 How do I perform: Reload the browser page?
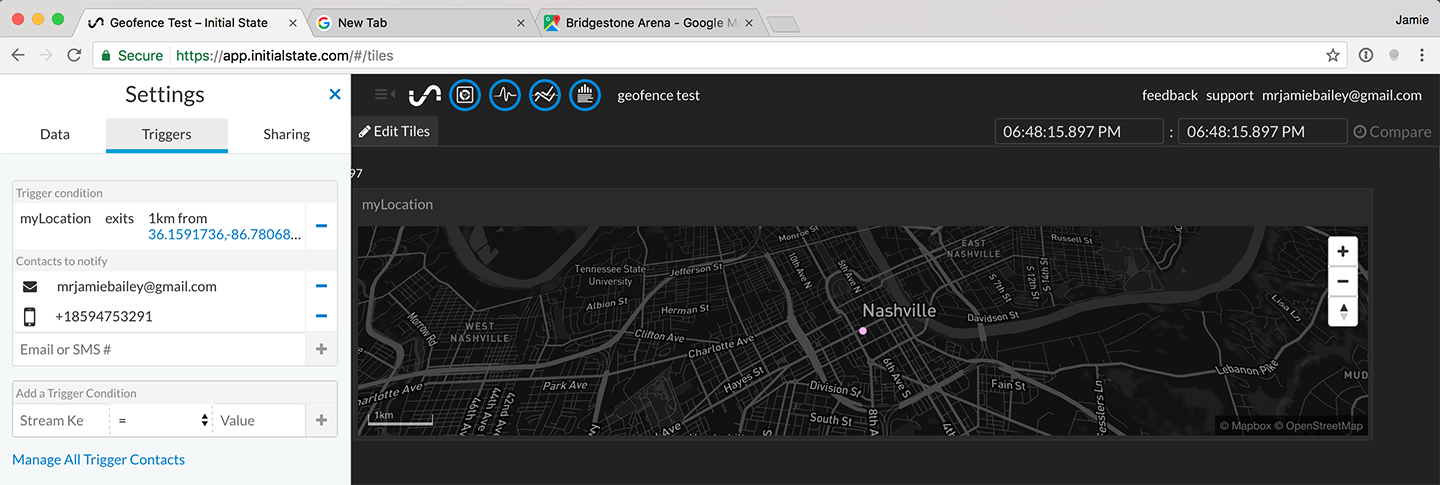click(73, 55)
